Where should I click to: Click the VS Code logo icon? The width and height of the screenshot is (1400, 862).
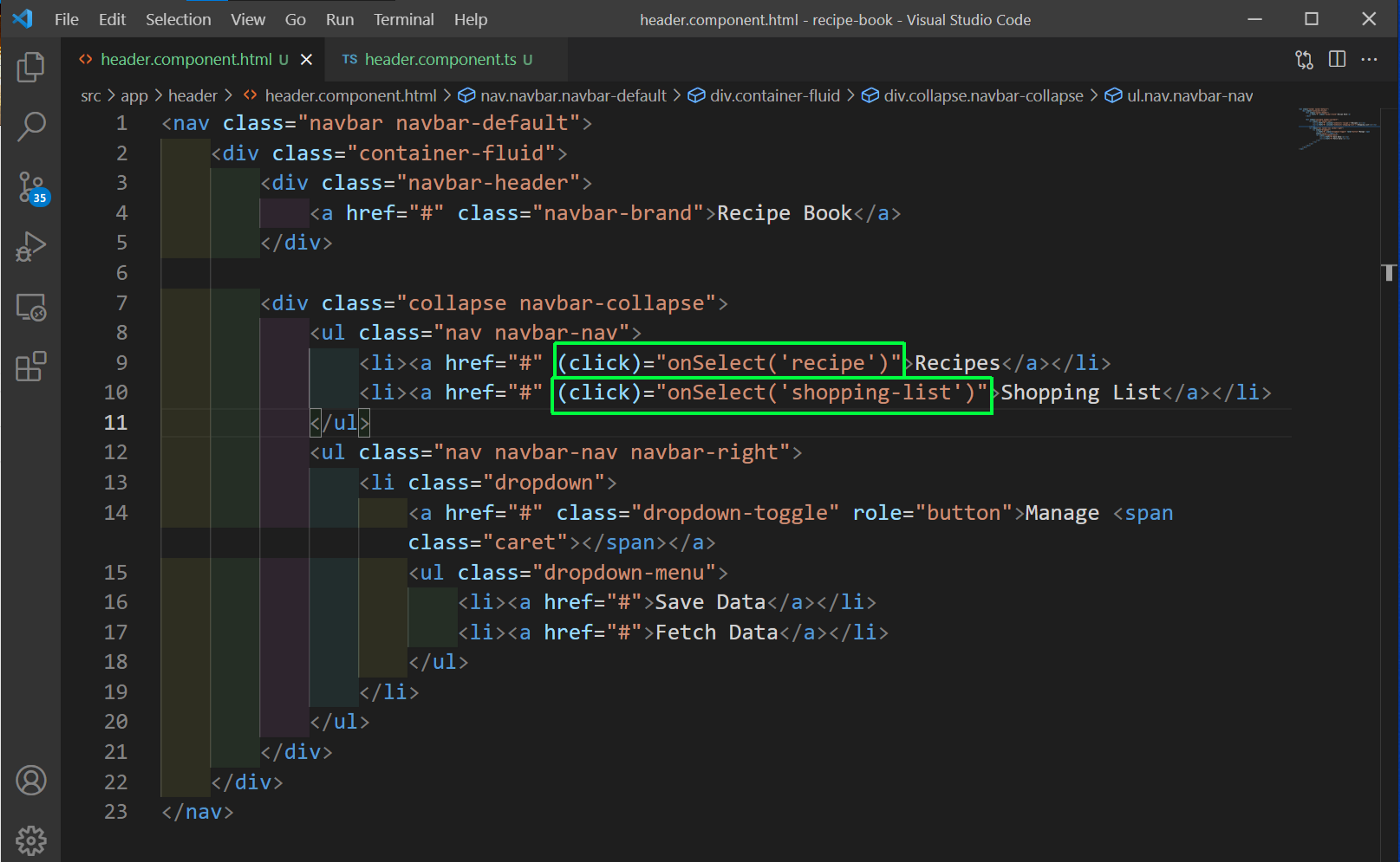coord(22,19)
